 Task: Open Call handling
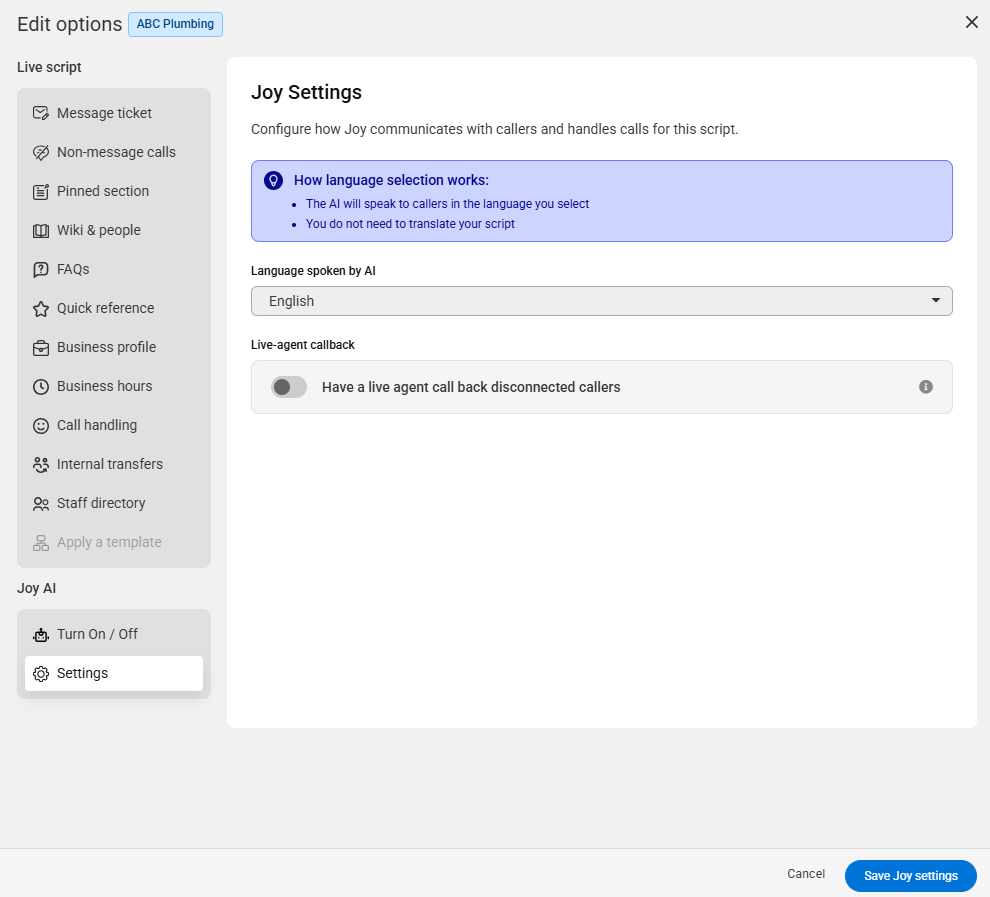click(x=114, y=425)
